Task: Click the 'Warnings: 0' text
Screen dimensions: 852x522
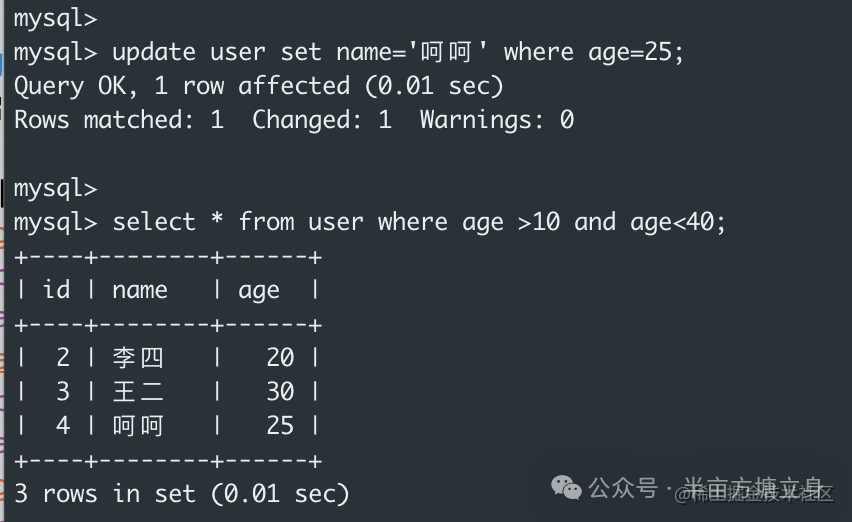Action: tap(496, 120)
